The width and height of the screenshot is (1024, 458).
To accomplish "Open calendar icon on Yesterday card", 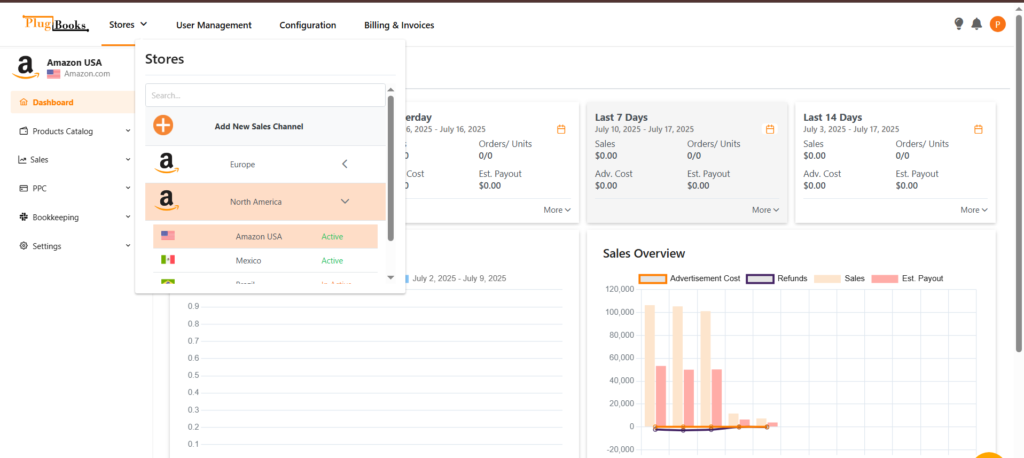I will [561, 129].
